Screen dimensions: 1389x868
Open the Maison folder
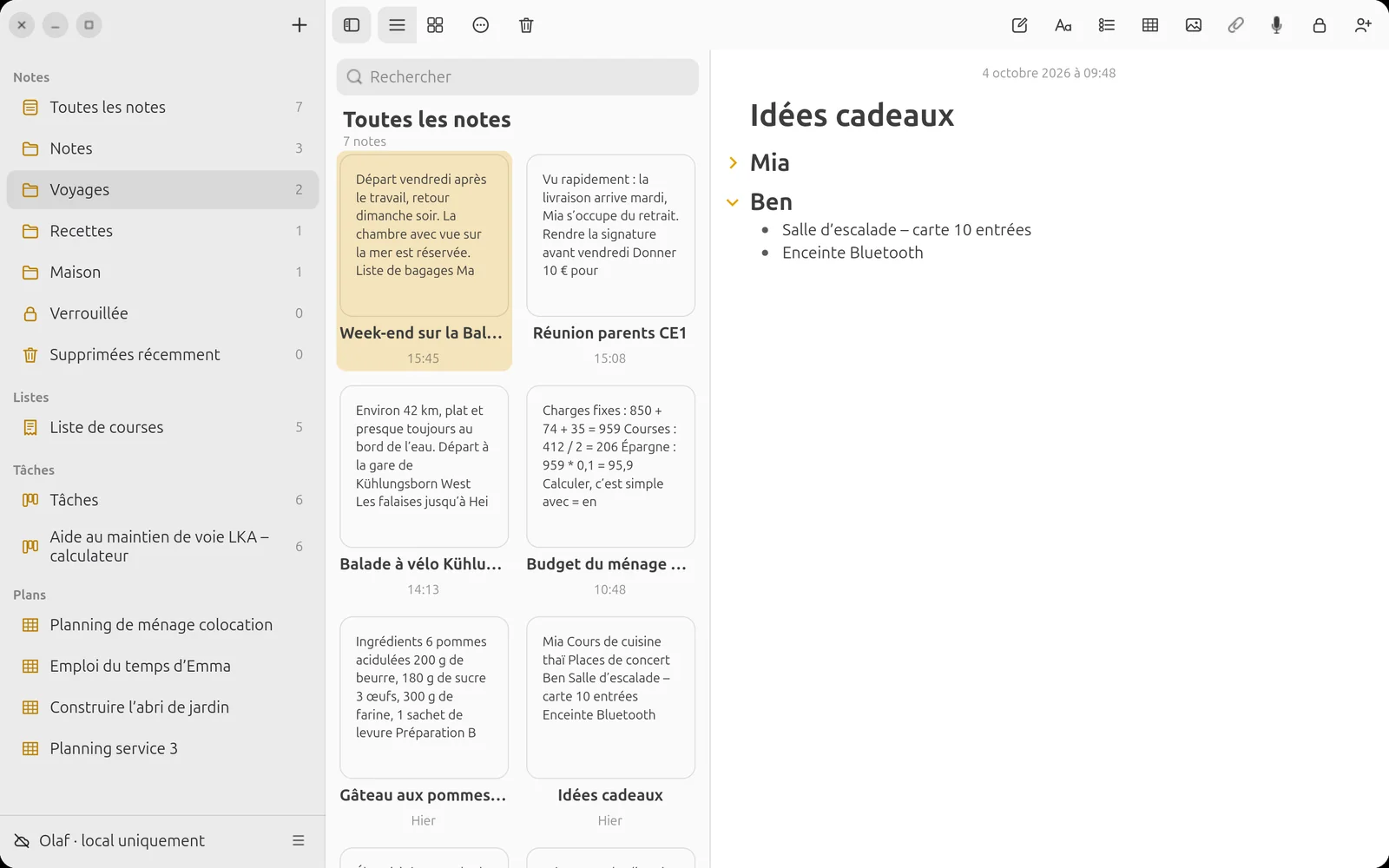coord(162,272)
